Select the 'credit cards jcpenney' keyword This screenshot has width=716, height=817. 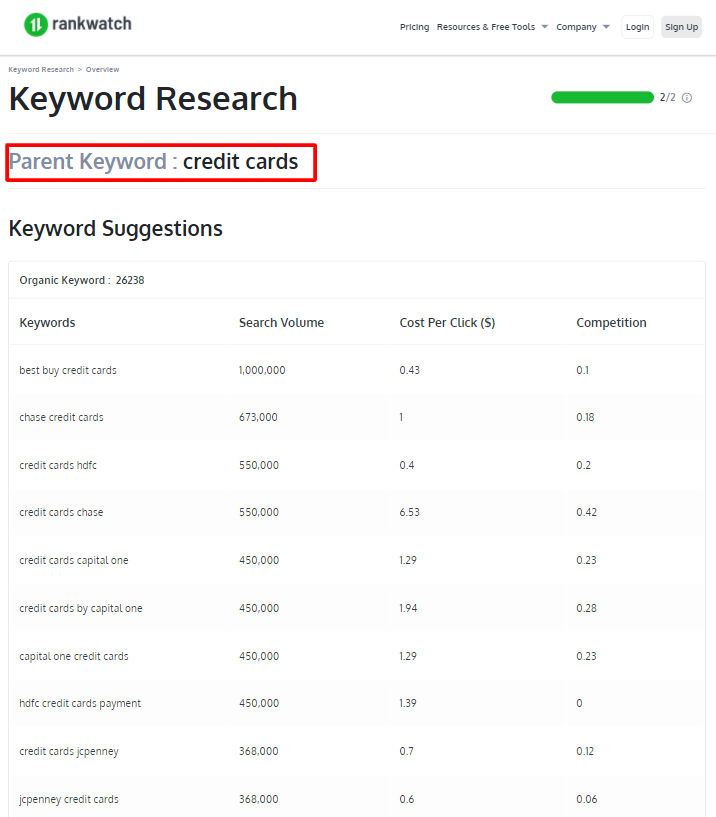[69, 751]
